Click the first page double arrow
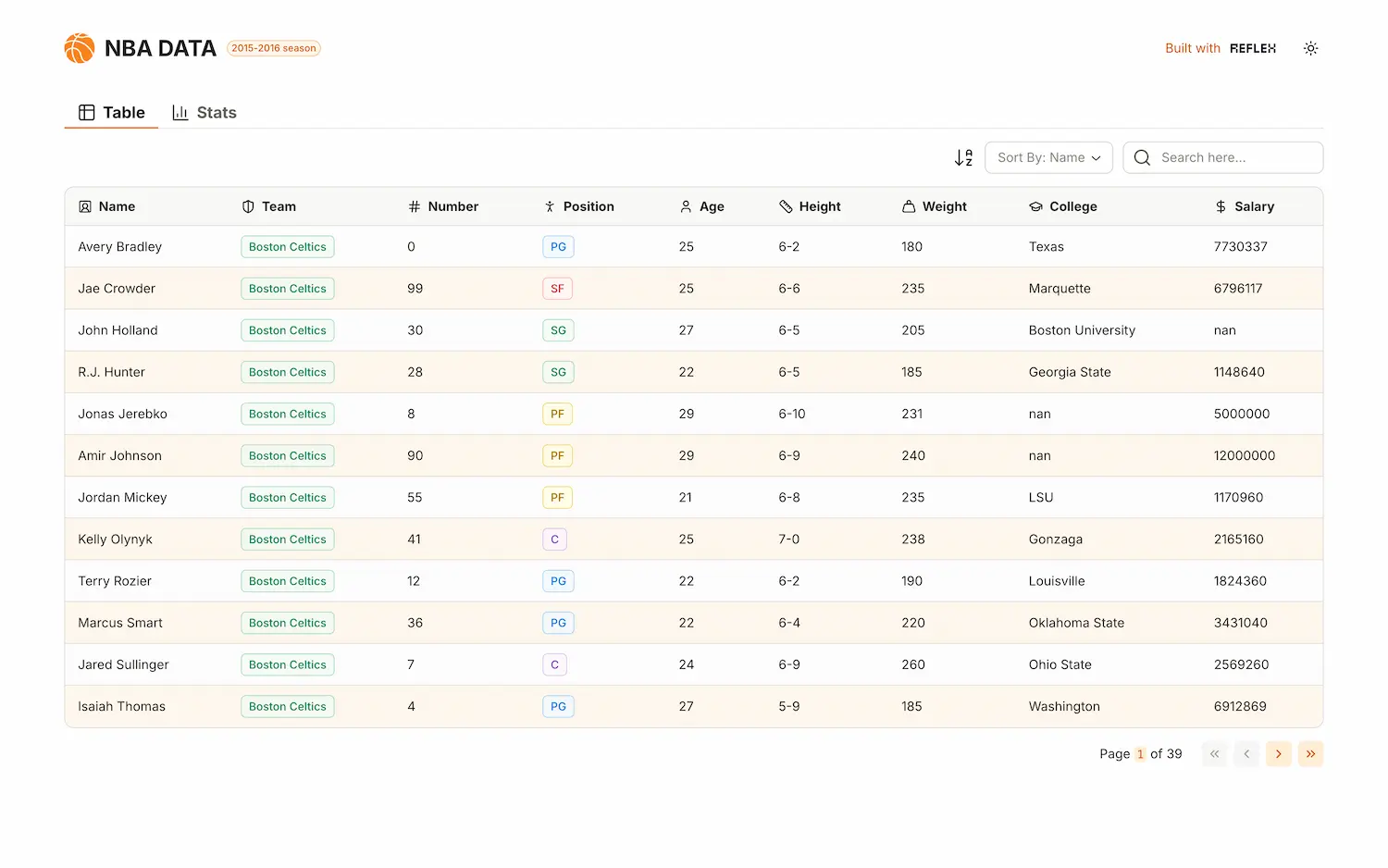 pyautogui.click(x=1214, y=754)
